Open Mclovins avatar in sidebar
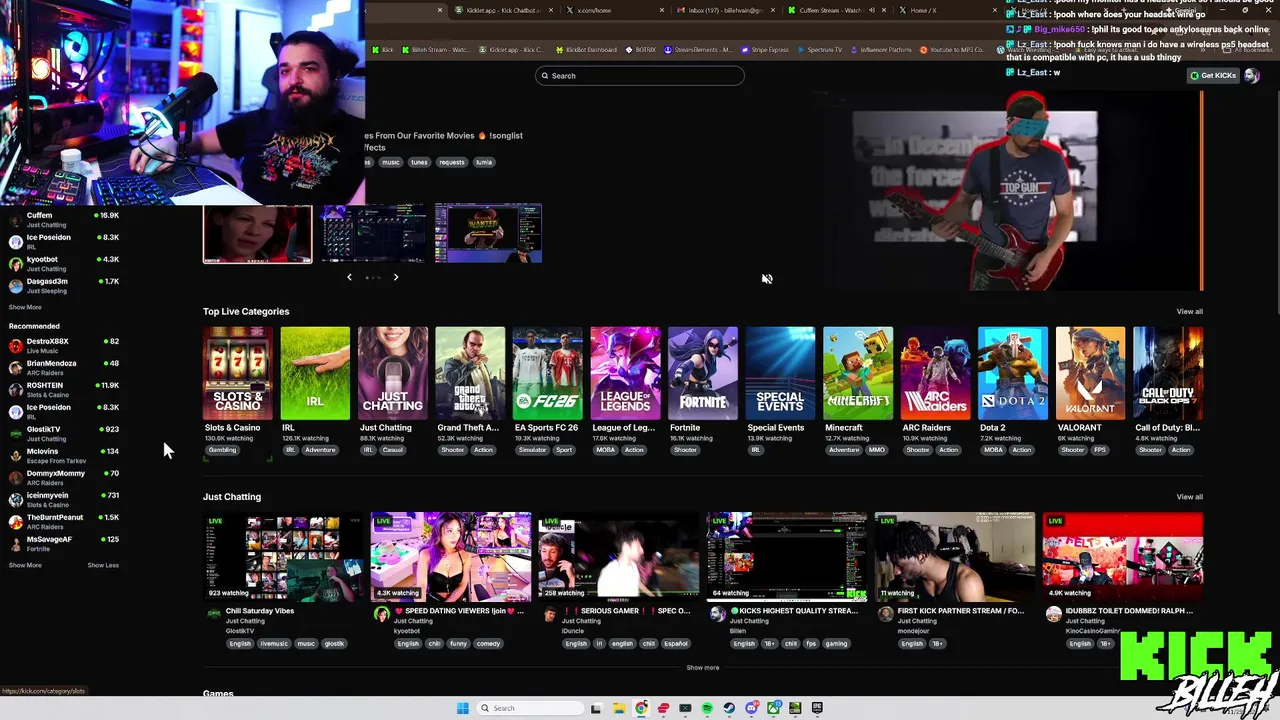 [x=16, y=456]
